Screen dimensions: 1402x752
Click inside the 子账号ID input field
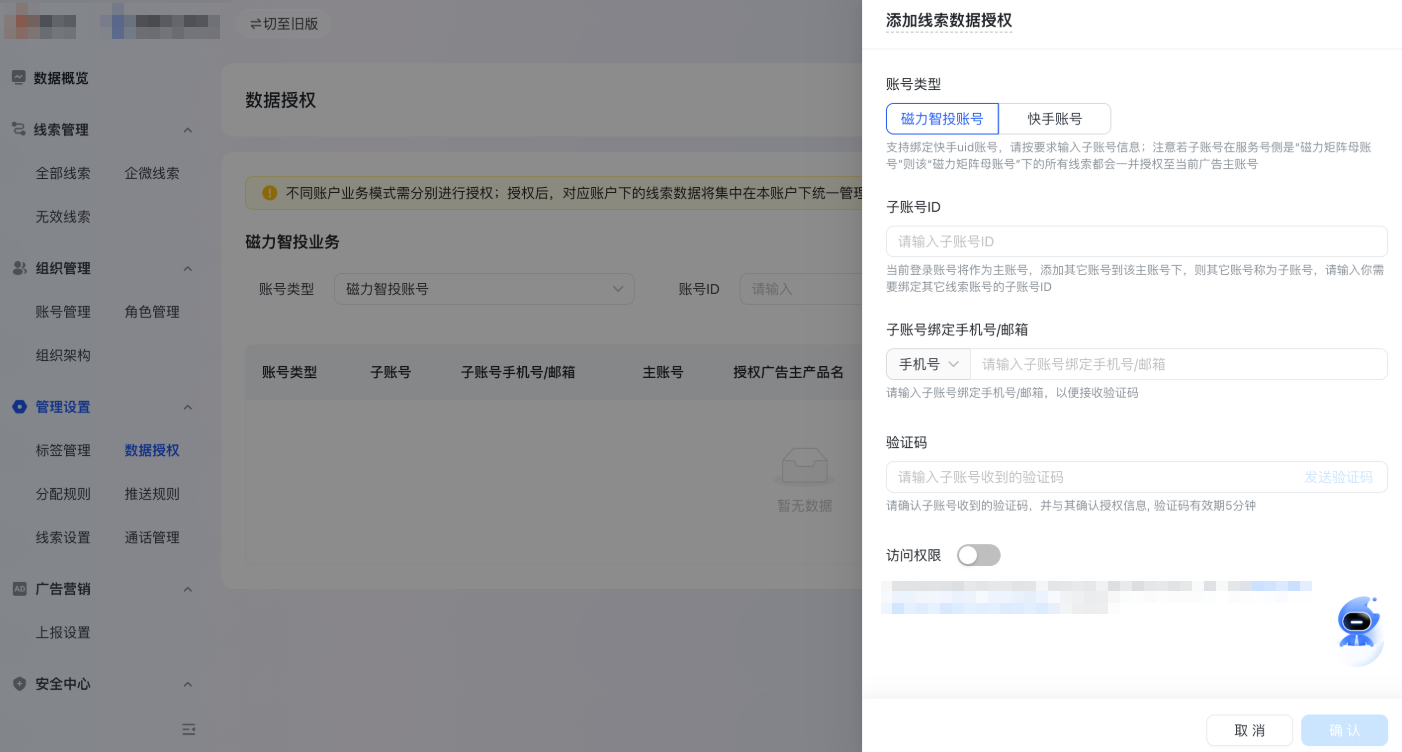tap(1136, 241)
